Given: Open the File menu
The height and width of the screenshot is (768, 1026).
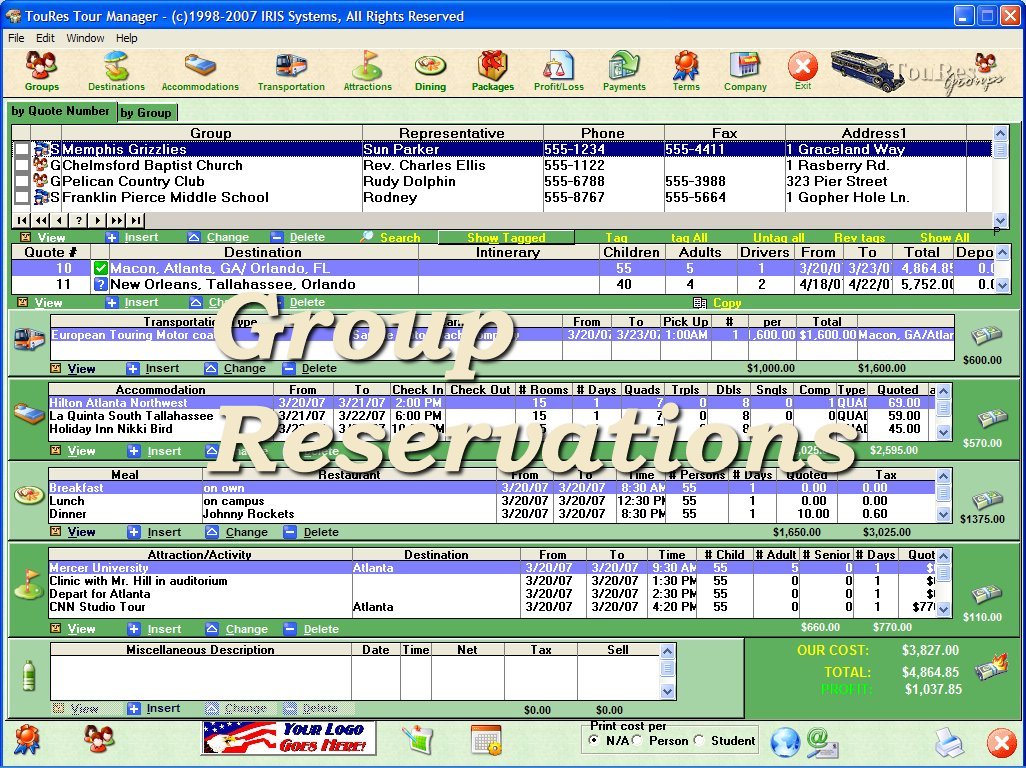Looking at the screenshot, I should click(x=16, y=38).
